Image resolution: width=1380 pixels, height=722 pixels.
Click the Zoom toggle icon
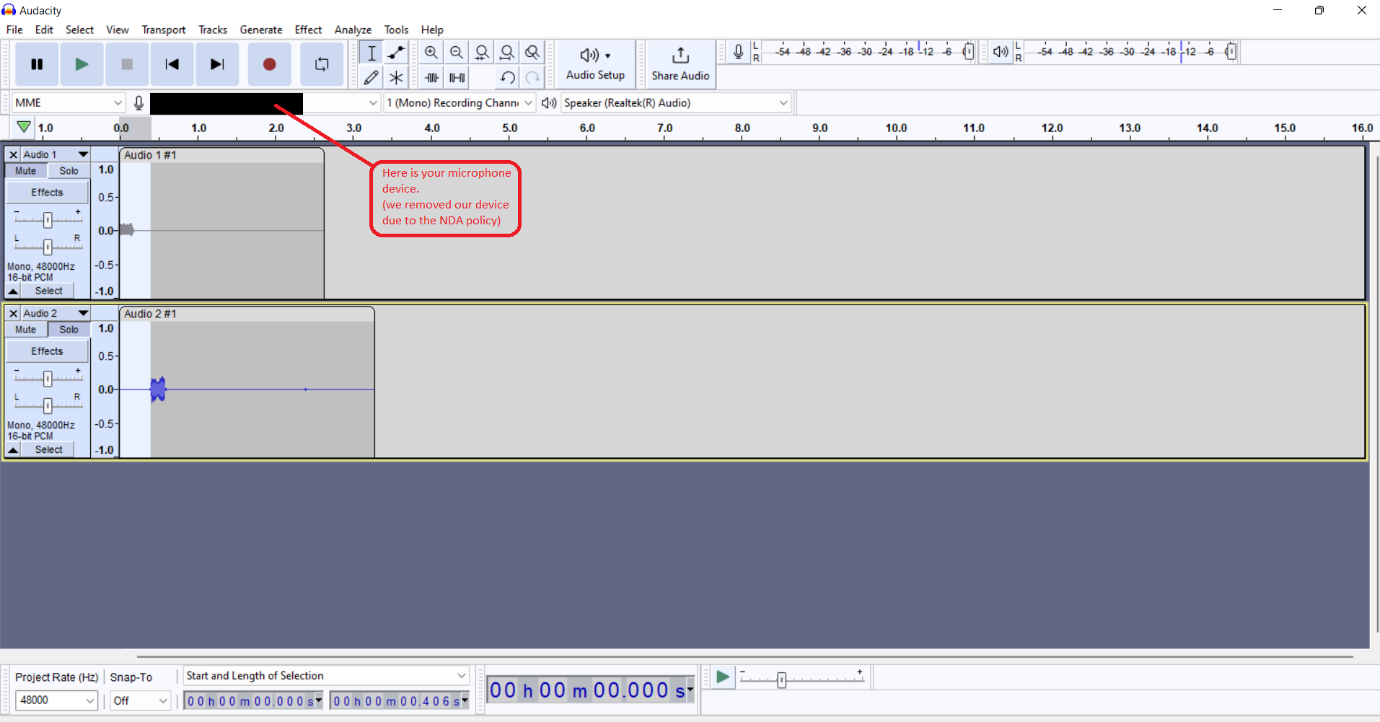[532, 53]
